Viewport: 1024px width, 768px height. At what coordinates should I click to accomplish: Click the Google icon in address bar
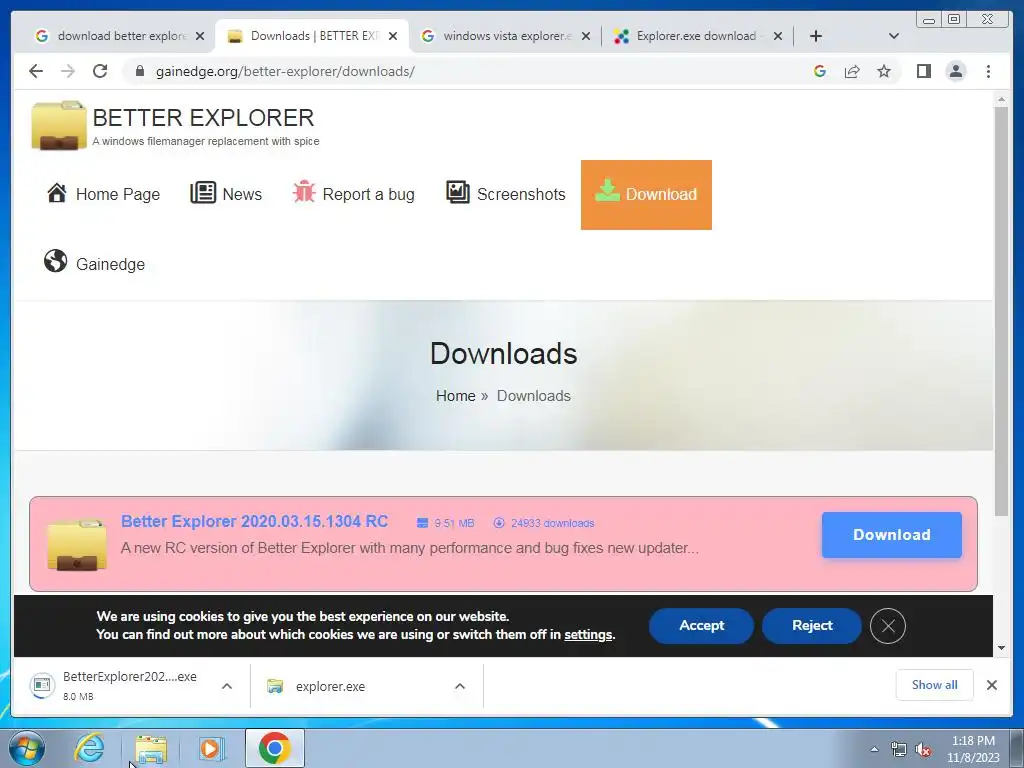tap(820, 71)
